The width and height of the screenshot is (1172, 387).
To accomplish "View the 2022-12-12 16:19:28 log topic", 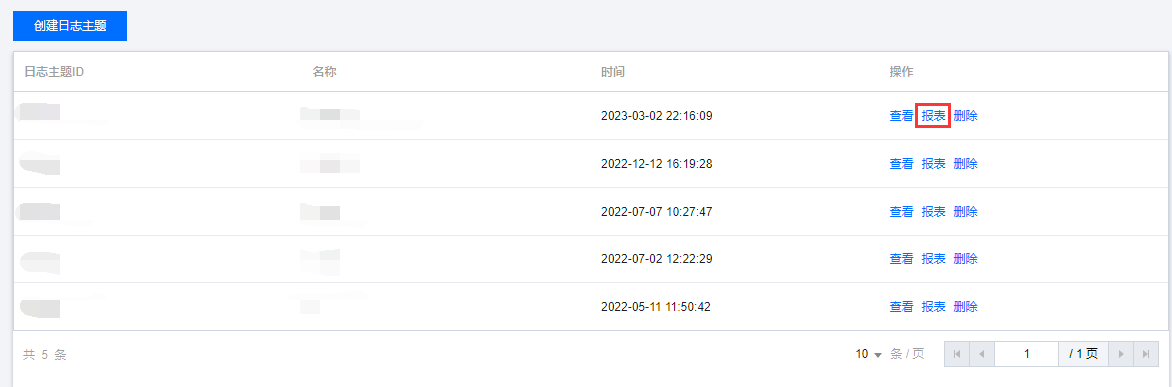I will point(901,164).
